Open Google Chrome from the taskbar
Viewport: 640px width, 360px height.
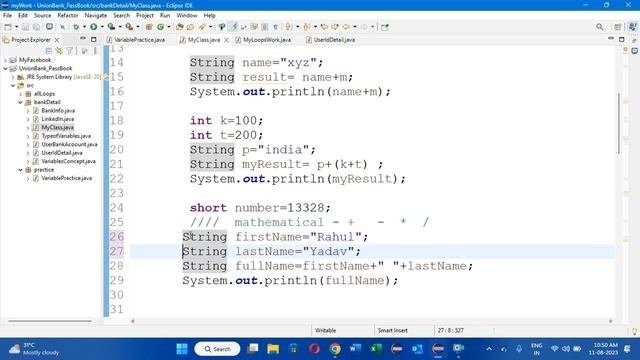[335, 349]
